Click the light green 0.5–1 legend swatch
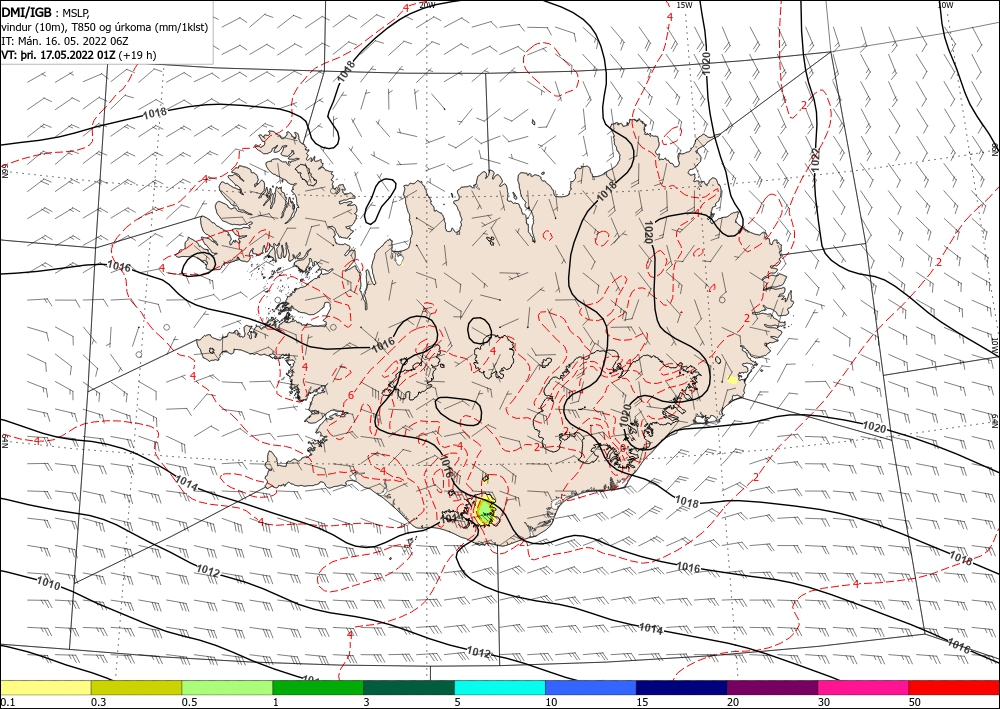The width and height of the screenshot is (1000, 709). tap(227, 687)
